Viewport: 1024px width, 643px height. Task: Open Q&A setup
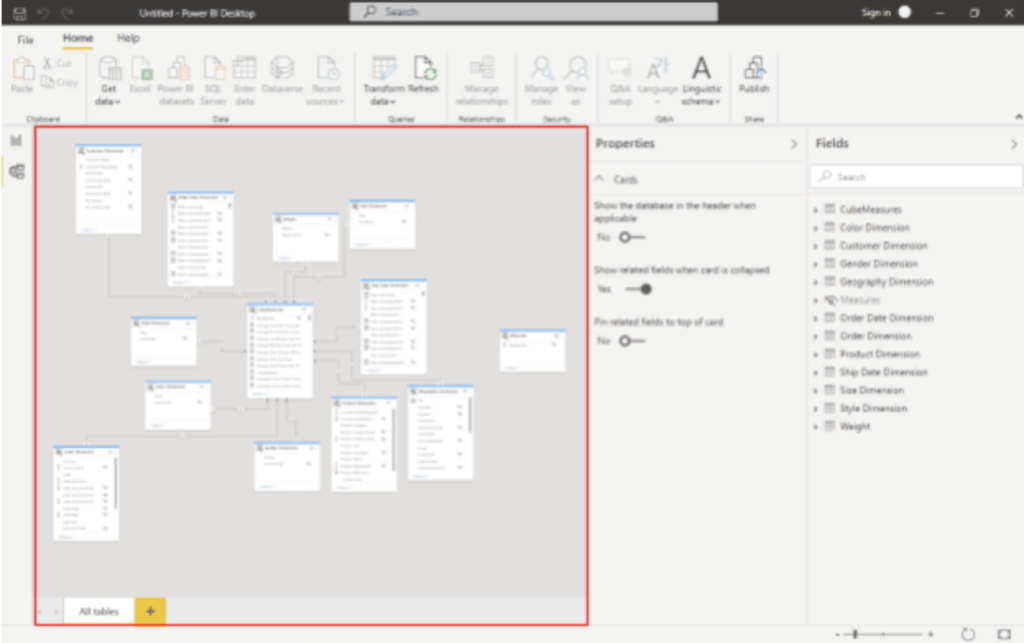[x=620, y=81]
